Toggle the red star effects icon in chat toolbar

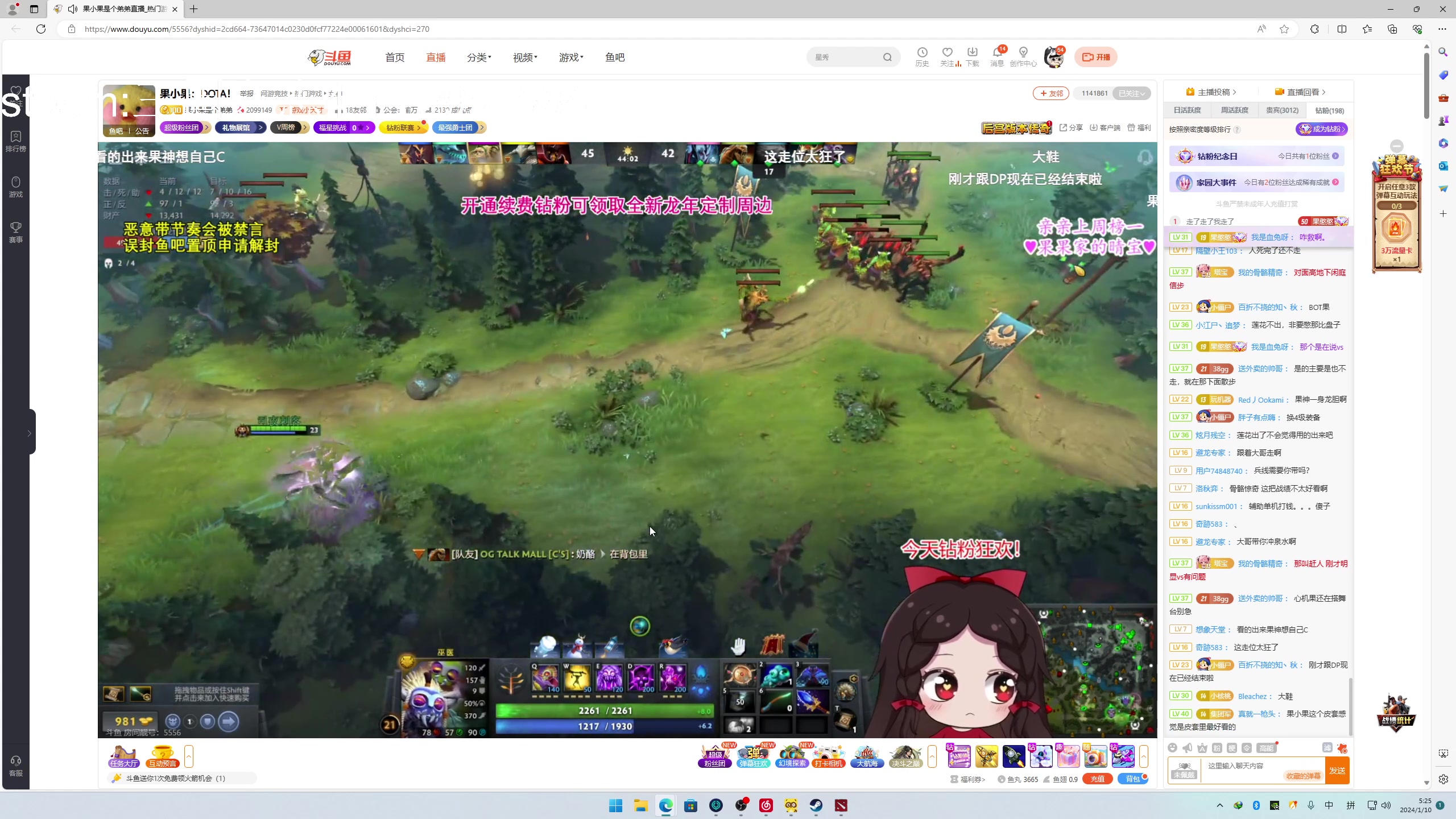click(x=1342, y=747)
